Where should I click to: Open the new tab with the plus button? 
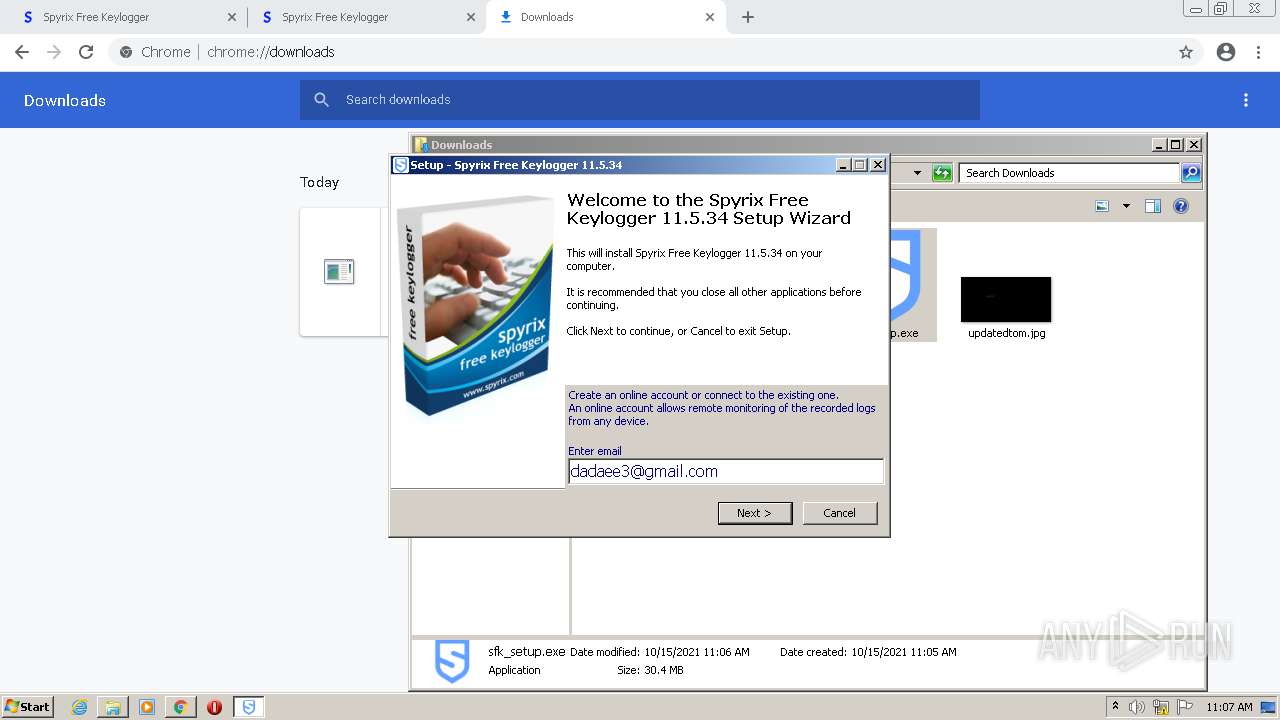[x=748, y=17]
